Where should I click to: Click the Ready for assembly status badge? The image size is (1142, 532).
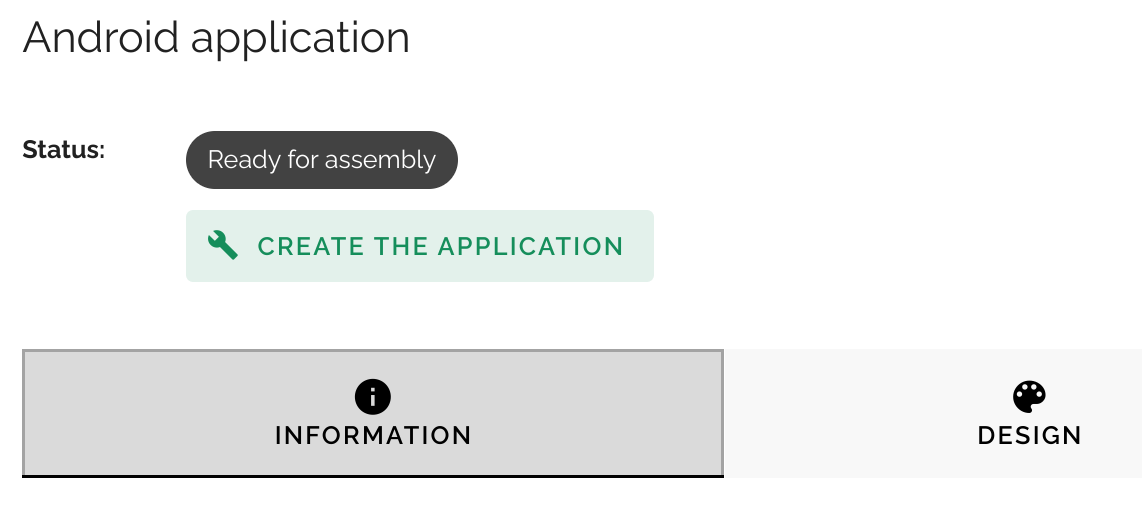pos(322,160)
